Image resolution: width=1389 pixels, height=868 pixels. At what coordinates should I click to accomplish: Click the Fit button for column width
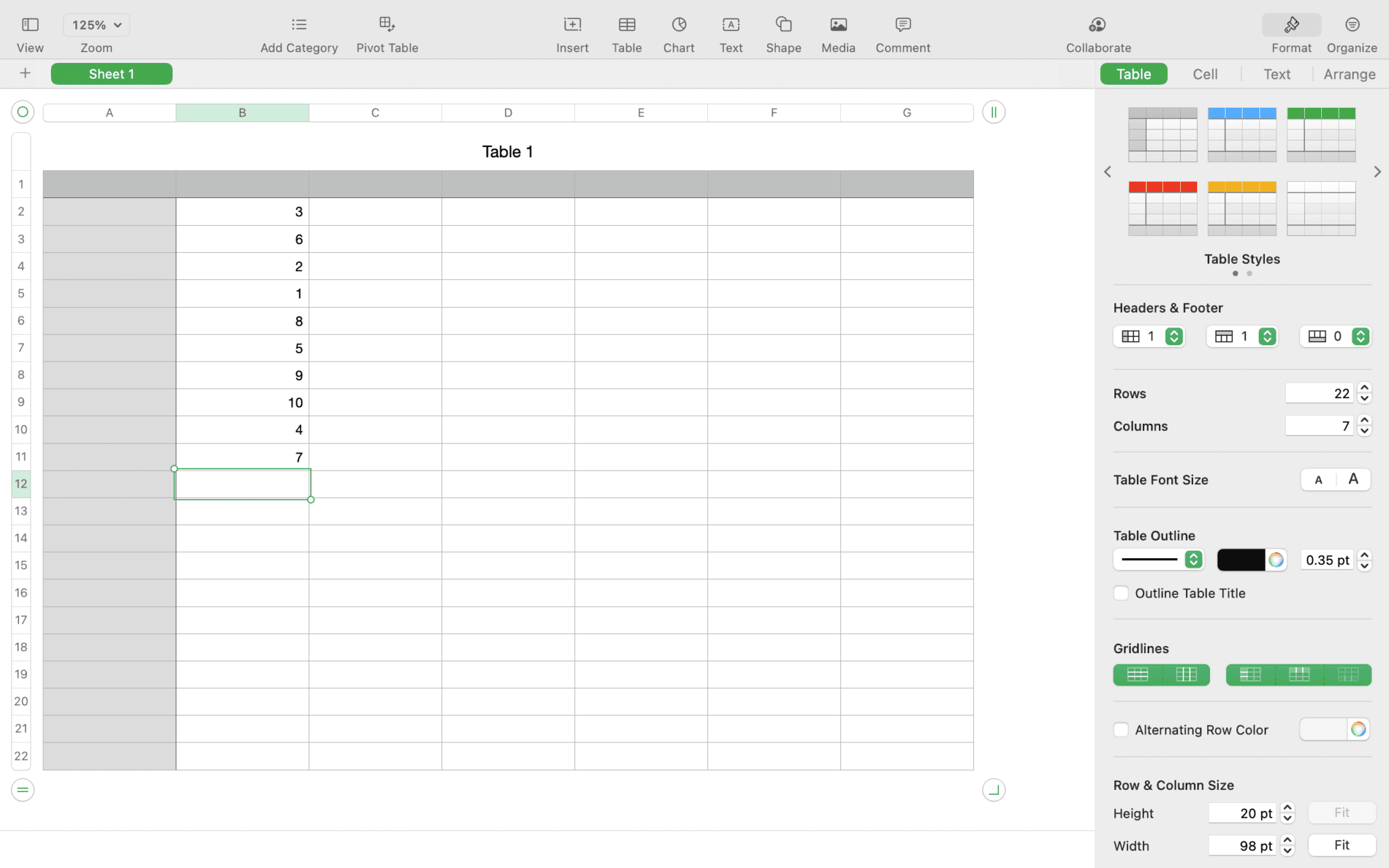(x=1341, y=845)
